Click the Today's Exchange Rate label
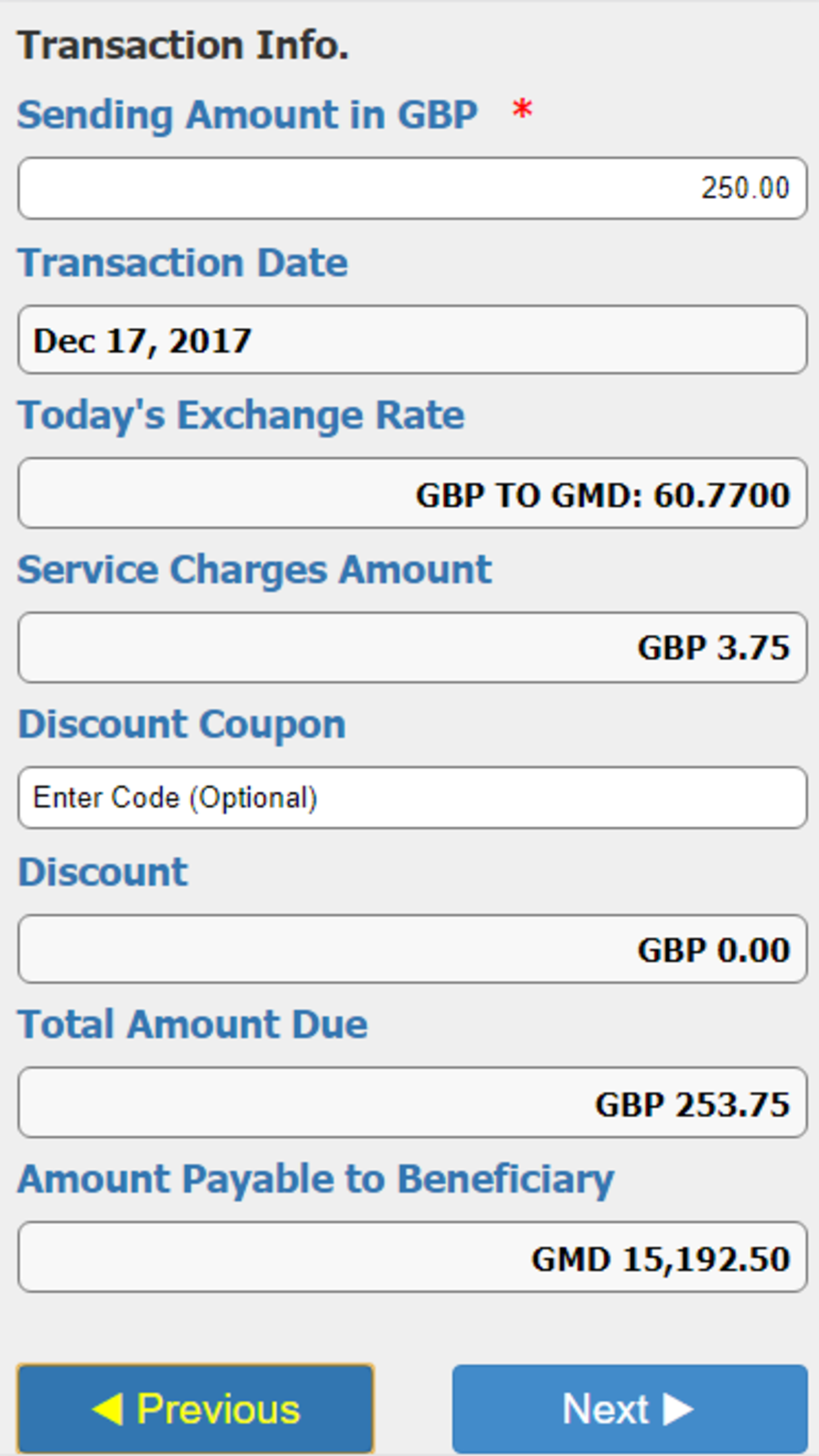Screen dimensions: 819x1456 click(x=241, y=415)
